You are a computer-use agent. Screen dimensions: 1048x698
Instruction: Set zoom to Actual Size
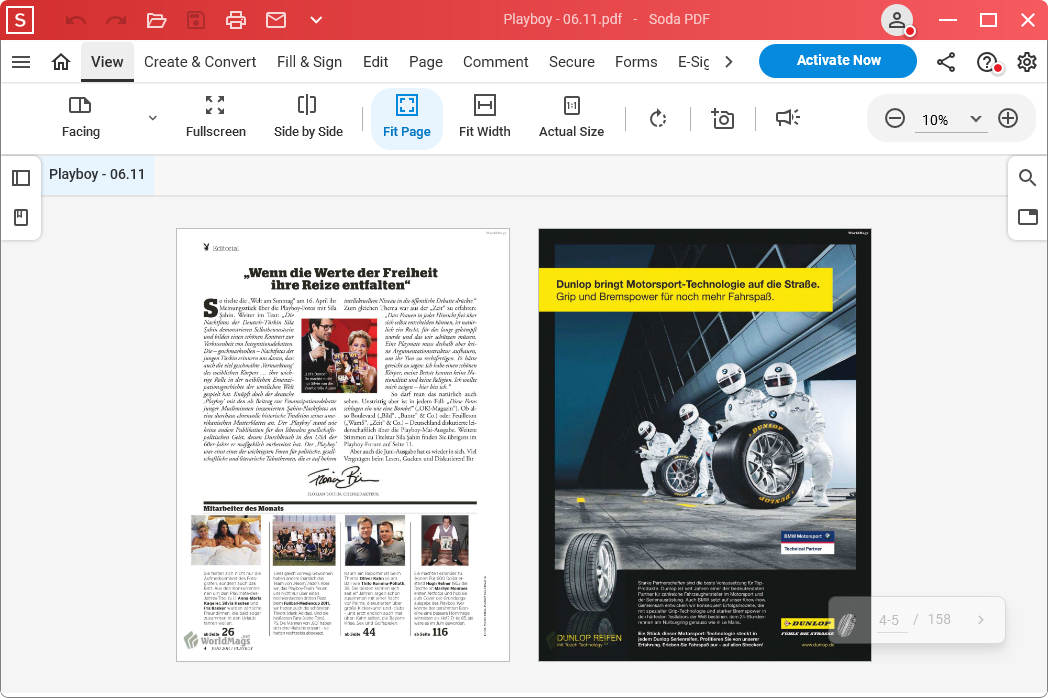(x=571, y=118)
